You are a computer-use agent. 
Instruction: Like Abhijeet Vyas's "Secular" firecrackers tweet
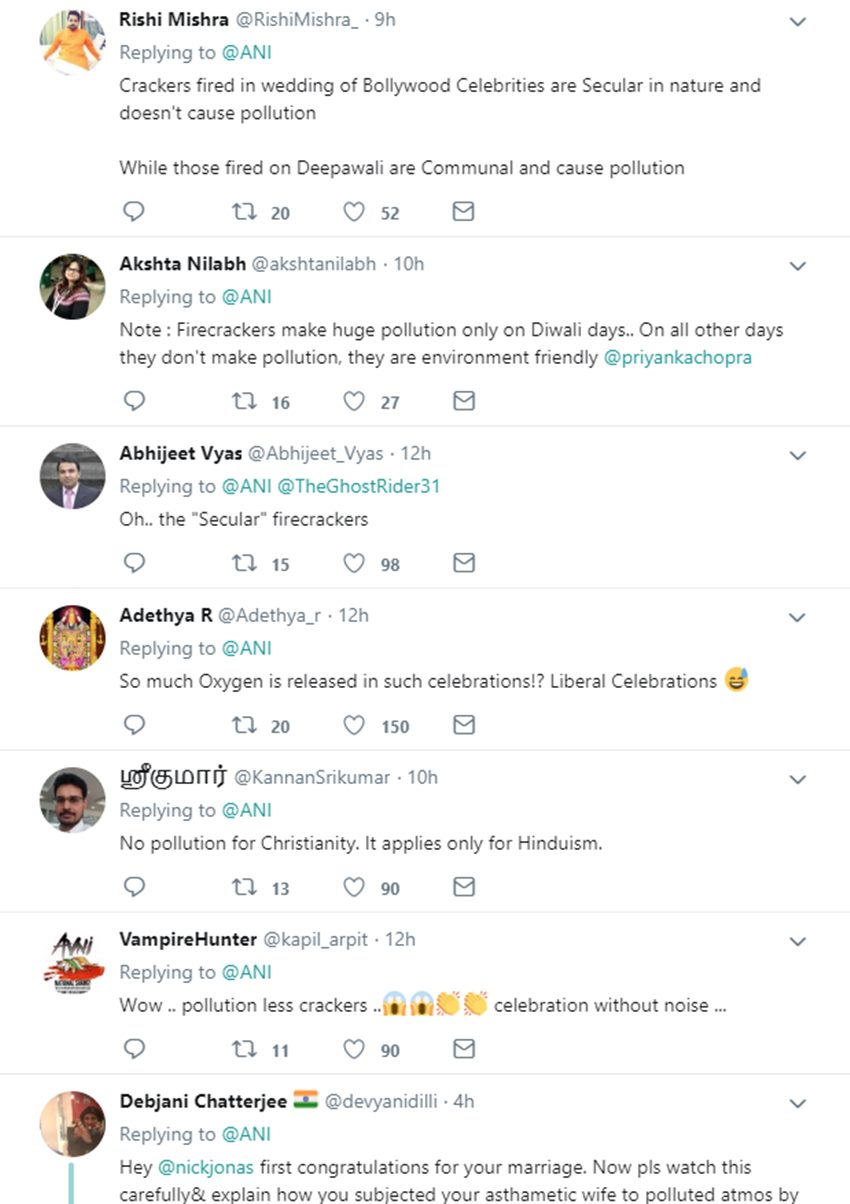click(354, 563)
